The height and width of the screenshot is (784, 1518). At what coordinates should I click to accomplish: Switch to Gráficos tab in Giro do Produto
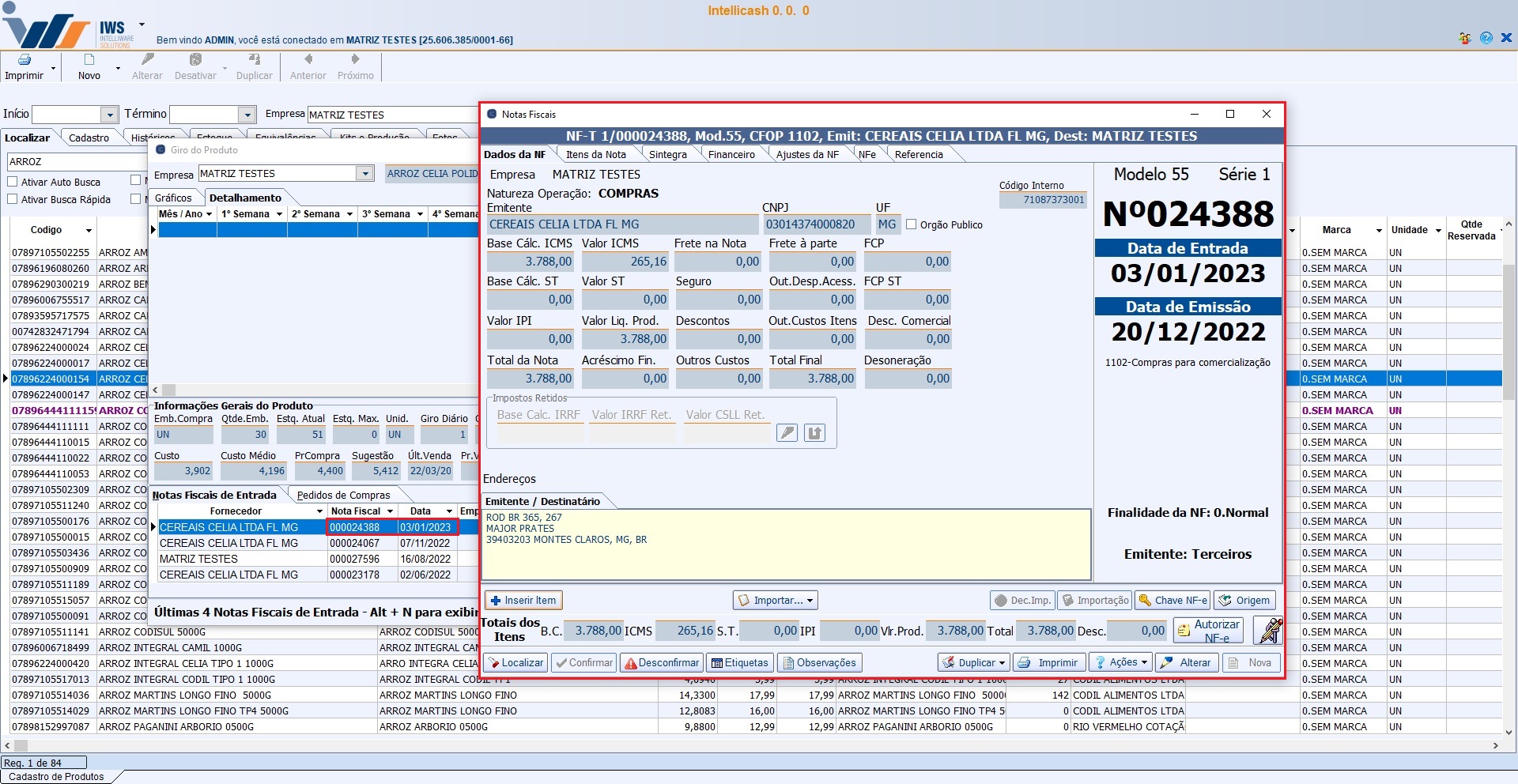click(173, 198)
